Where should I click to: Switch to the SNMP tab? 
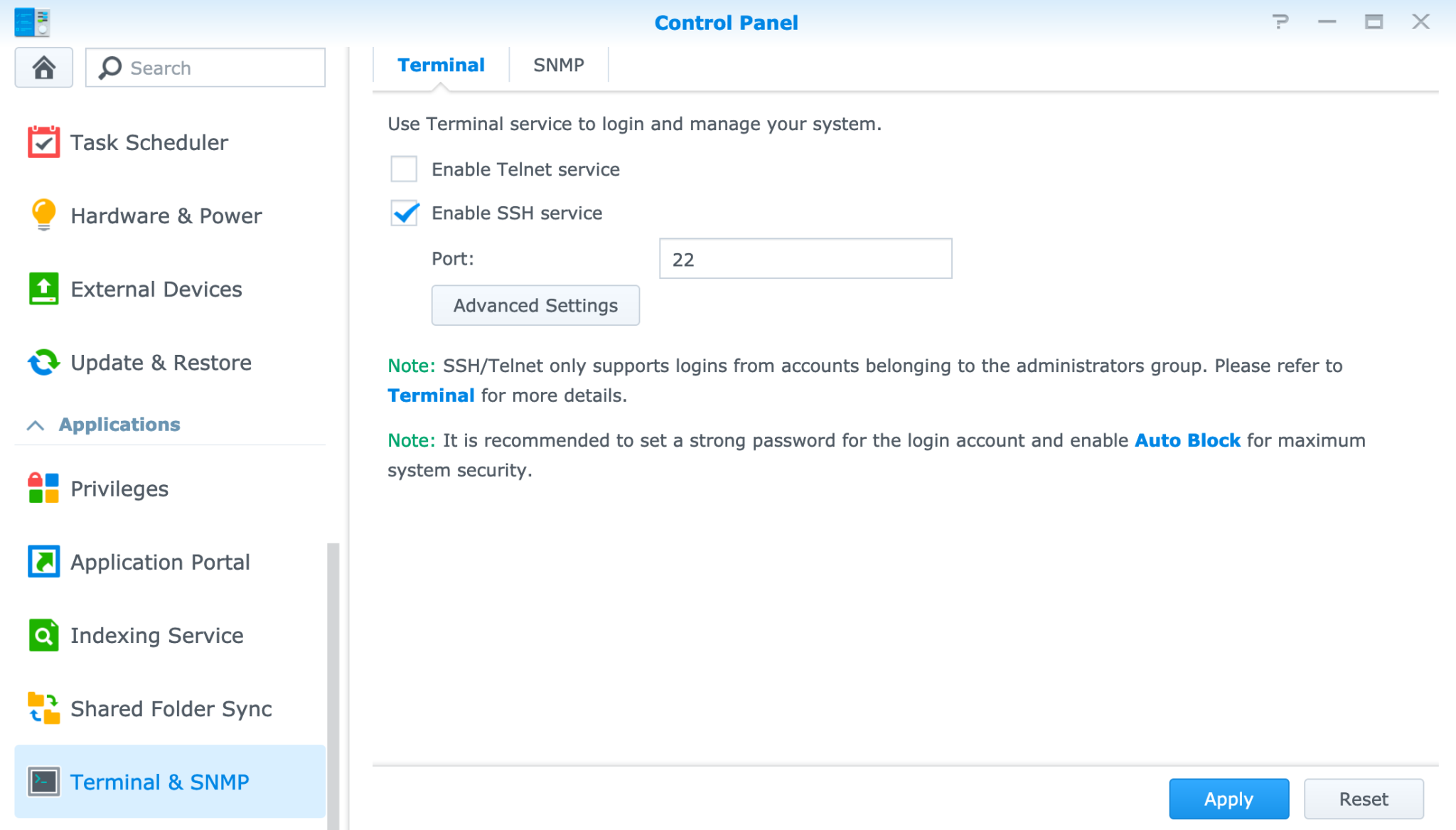[558, 65]
